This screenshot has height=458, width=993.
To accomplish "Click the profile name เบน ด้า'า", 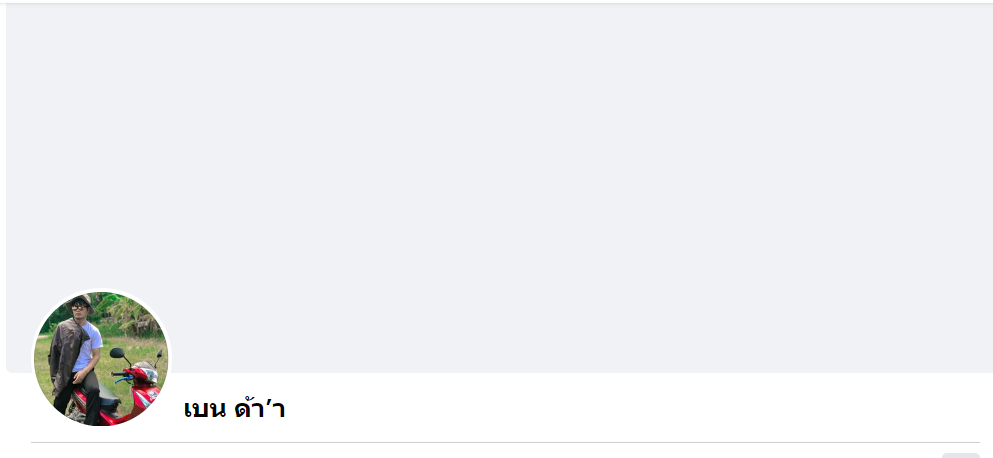I will (235, 409).
